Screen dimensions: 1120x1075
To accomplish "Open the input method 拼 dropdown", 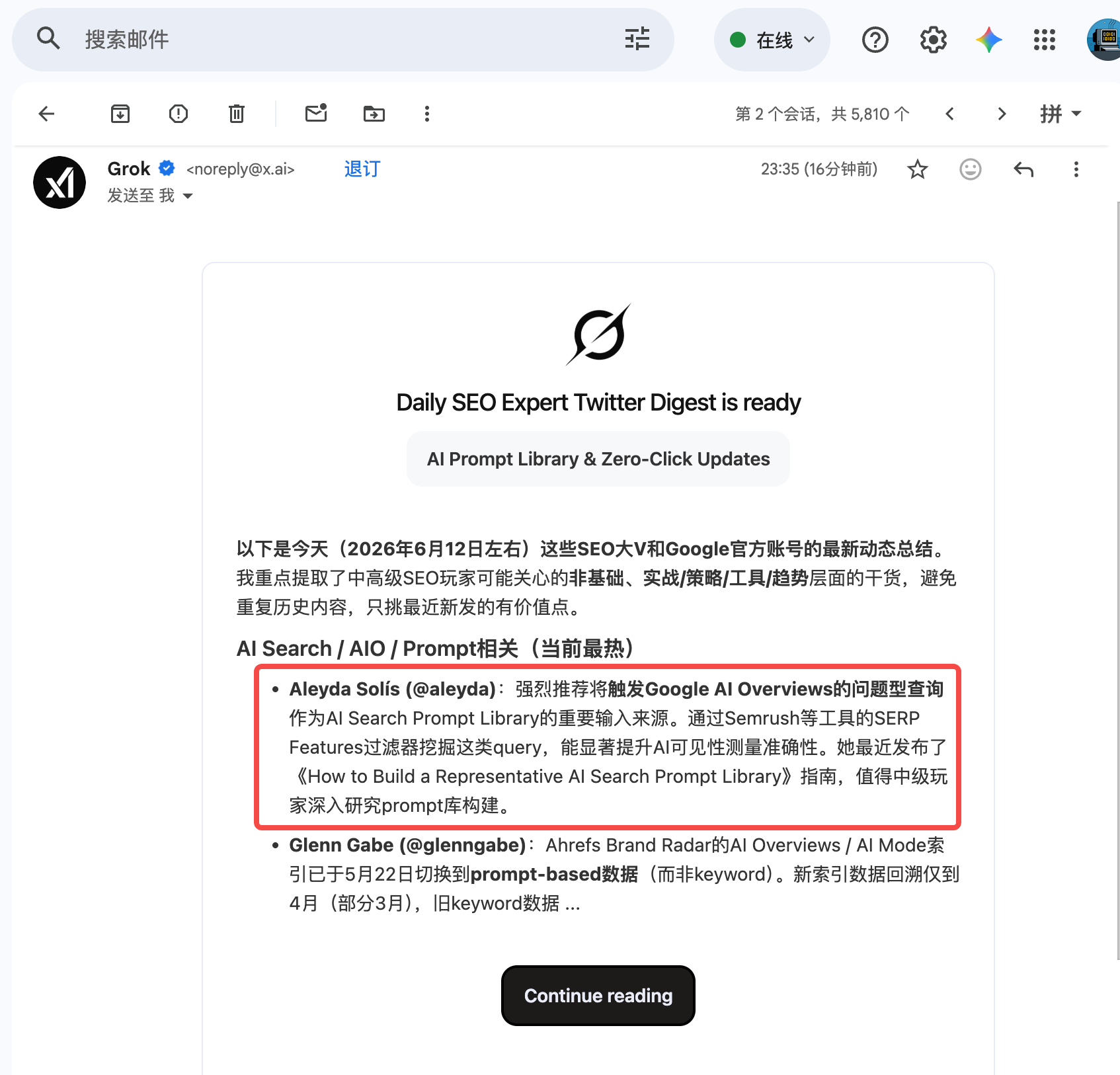I will 1060,114.
